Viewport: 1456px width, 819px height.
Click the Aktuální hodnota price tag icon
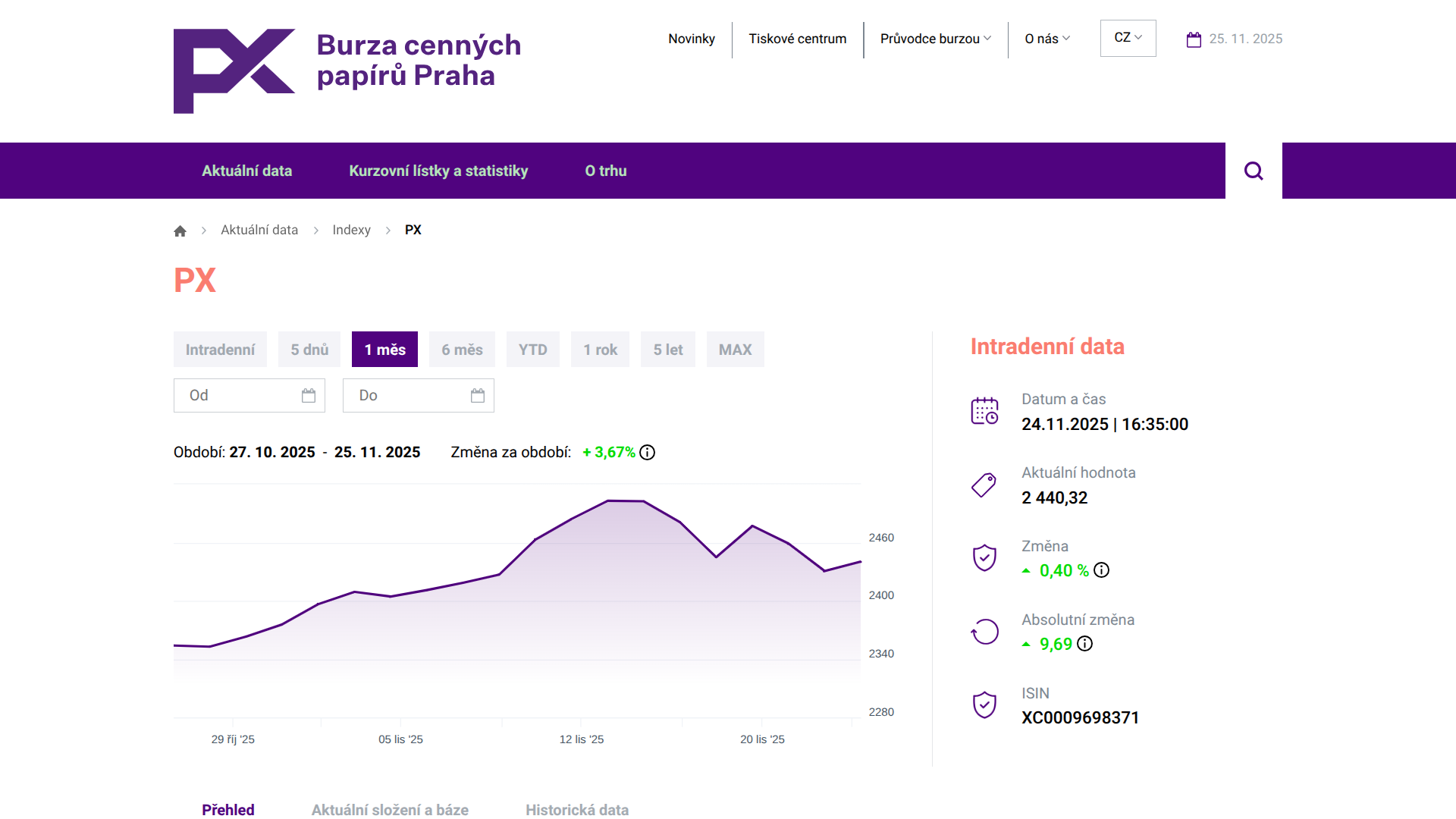click(984, 485)
